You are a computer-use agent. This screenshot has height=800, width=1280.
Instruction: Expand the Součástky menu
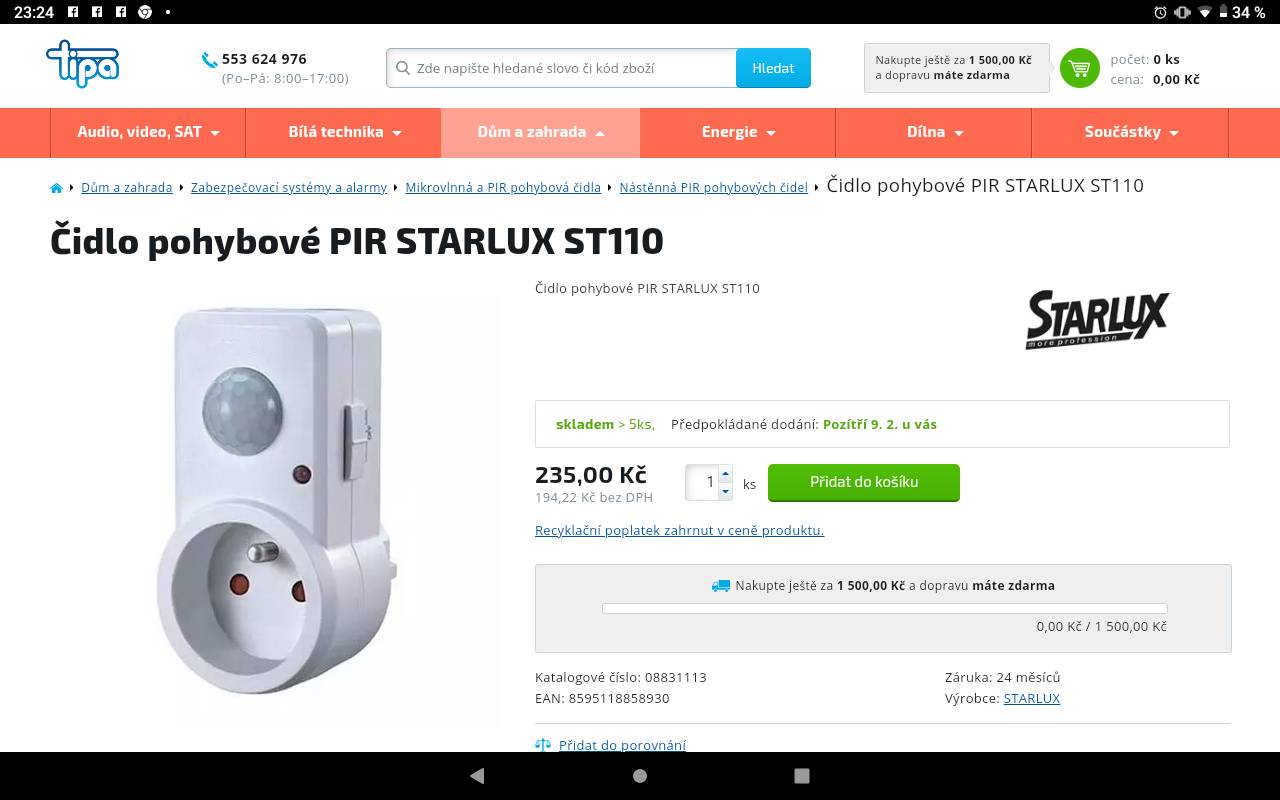pyautogui.click(x=1131, y=132)
